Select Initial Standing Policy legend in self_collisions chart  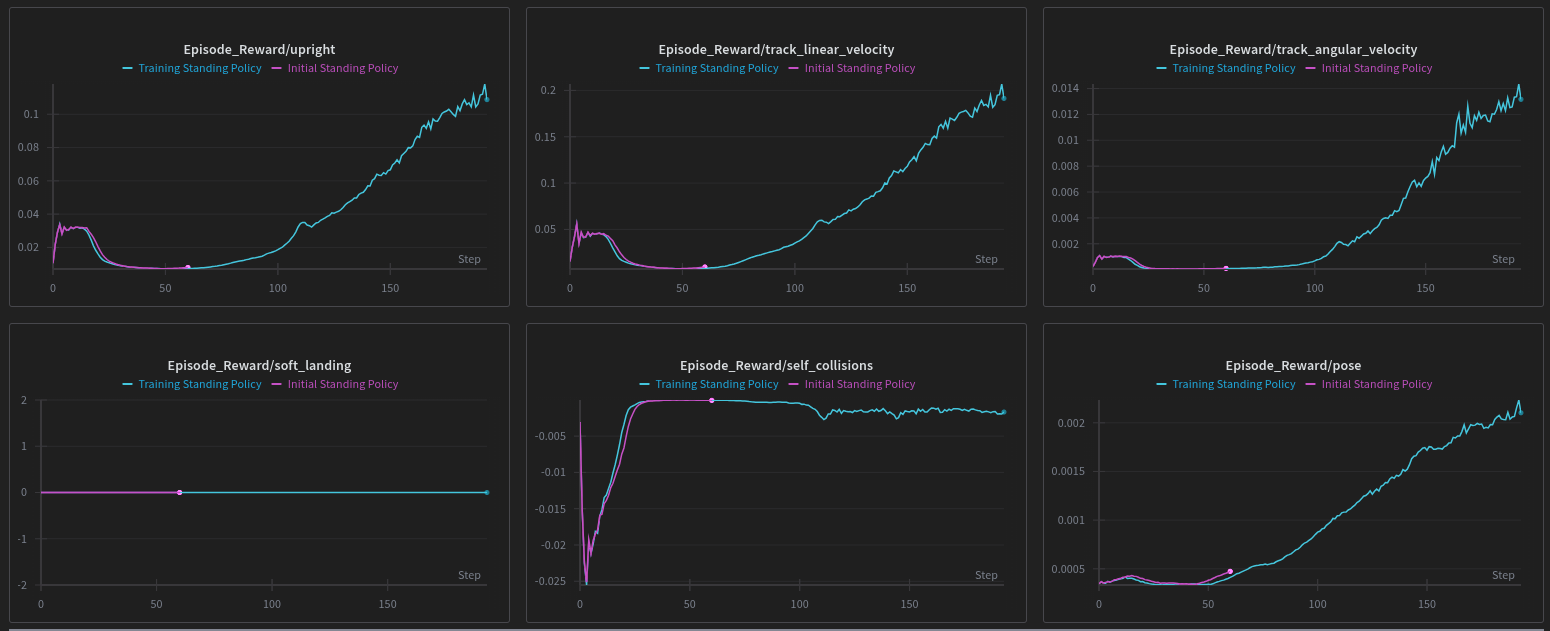pyautogui.click(x=859, y=385)
